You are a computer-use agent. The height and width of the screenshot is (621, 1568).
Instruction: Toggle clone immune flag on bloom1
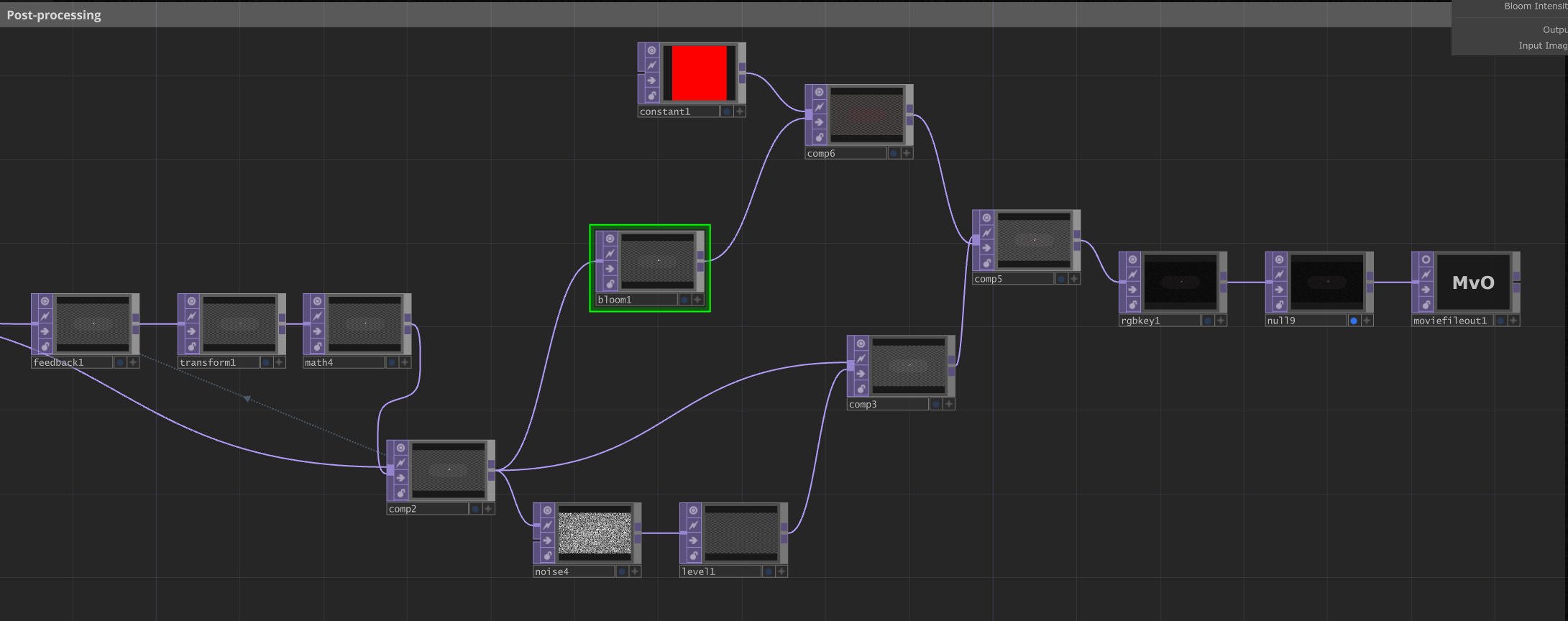610,254
